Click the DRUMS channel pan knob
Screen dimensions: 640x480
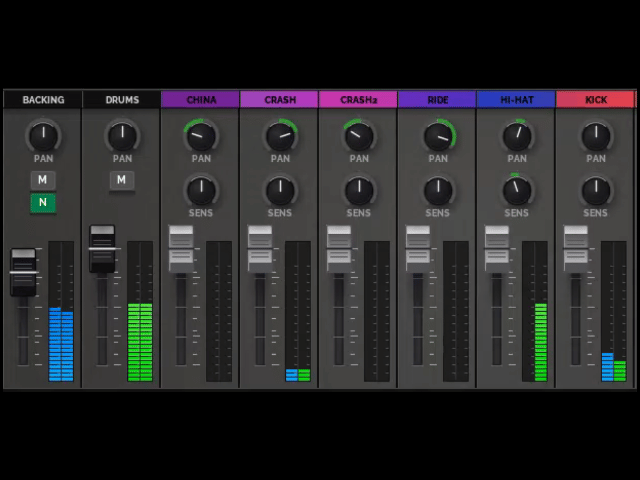122,135
